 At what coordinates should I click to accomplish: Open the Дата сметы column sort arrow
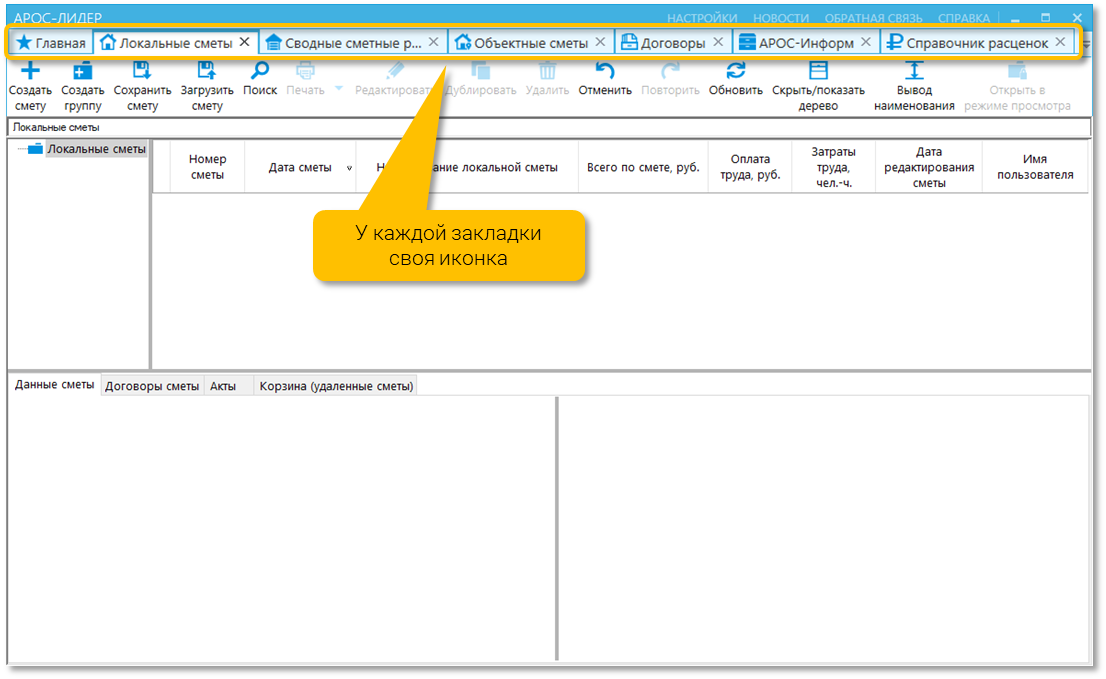[x=348, y=168]
